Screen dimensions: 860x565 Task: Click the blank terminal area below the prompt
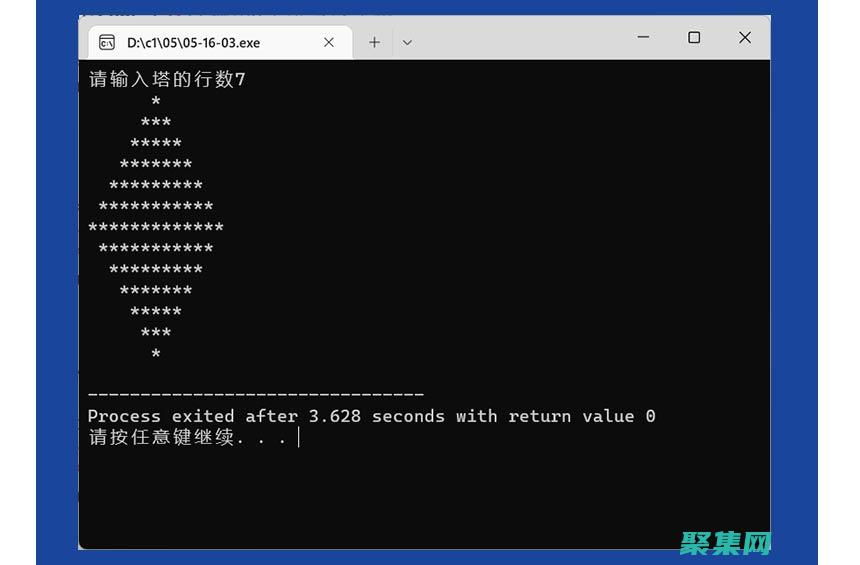(x=420, y=495)
